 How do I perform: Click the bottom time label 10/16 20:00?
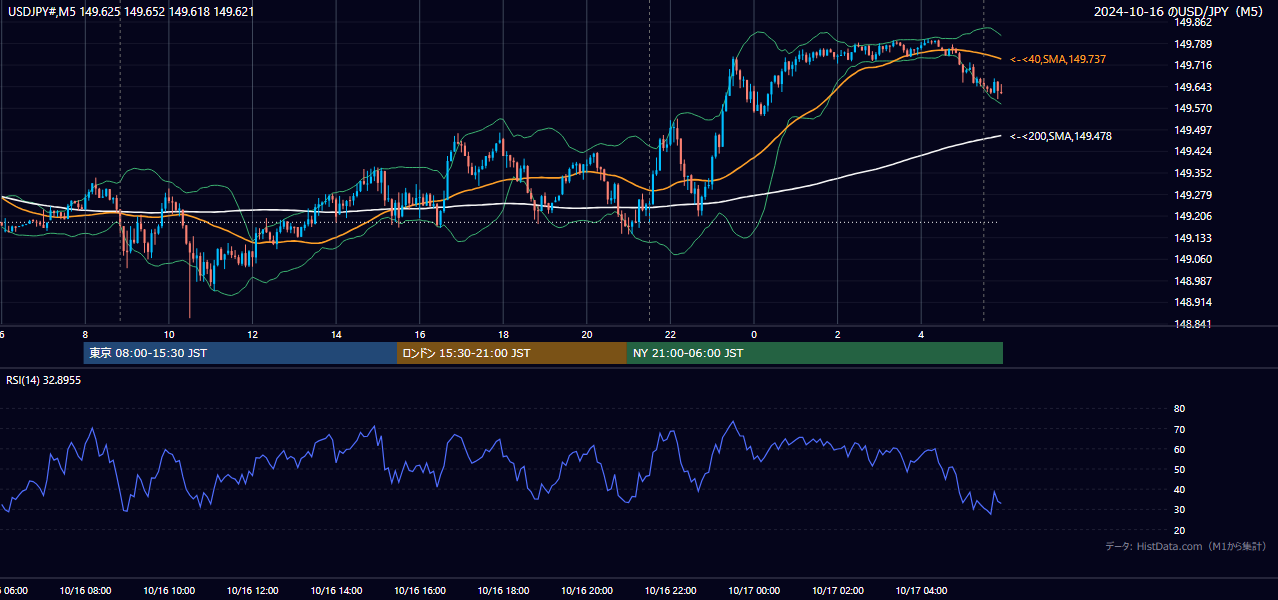click(587, 591)
